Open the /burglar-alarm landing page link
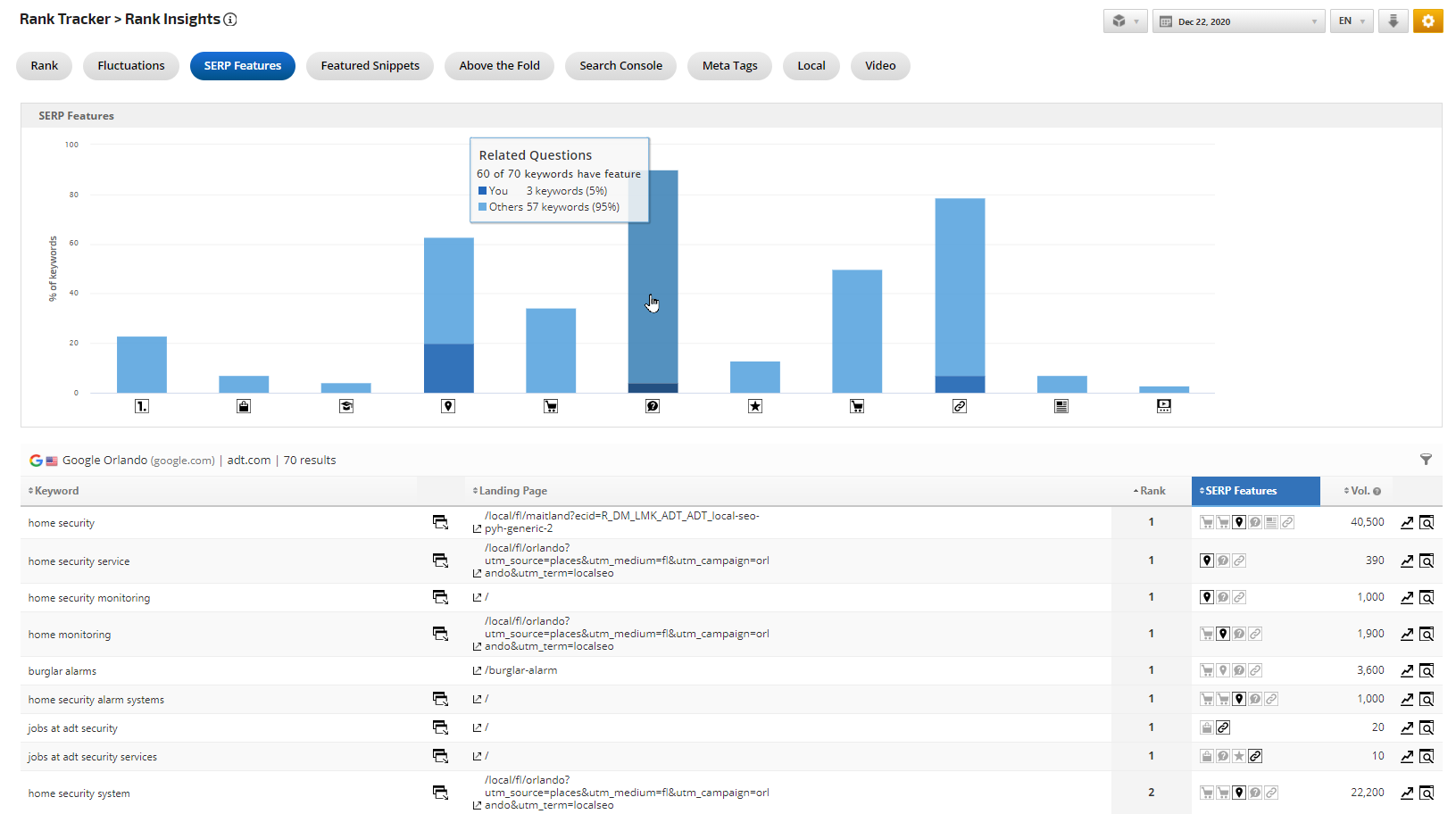The image size is (1456, 814). (520, 670)
